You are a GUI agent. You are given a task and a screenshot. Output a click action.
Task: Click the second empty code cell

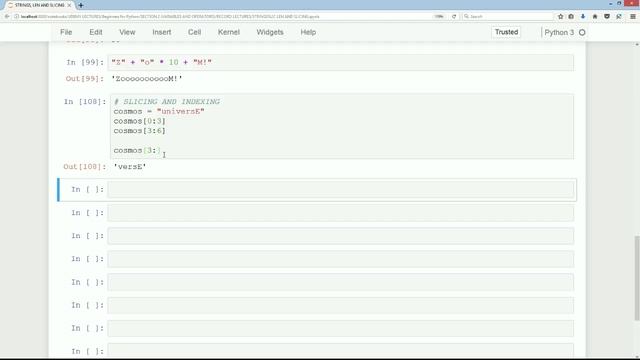click(x=340, y=213)
